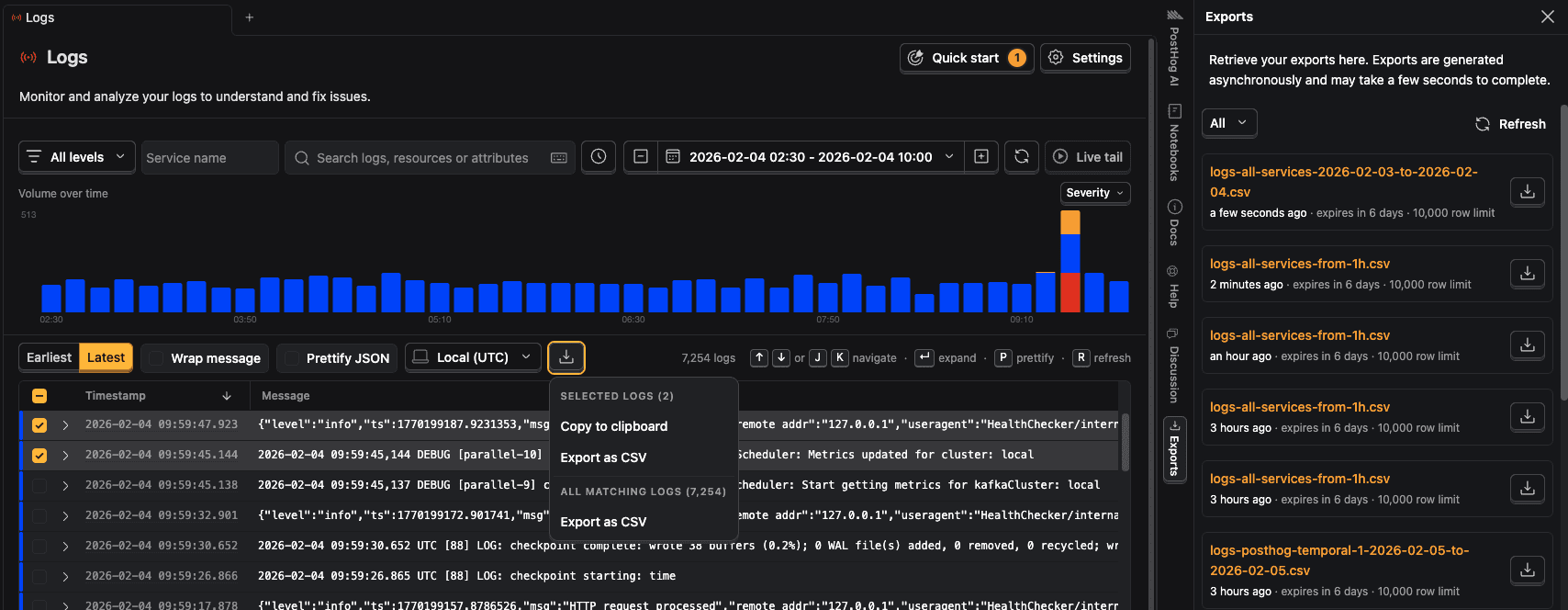The height and width of the screenshot is (610, 1568).
Task: Expand log row 09:59:45.138
Action: click(65, 486)
